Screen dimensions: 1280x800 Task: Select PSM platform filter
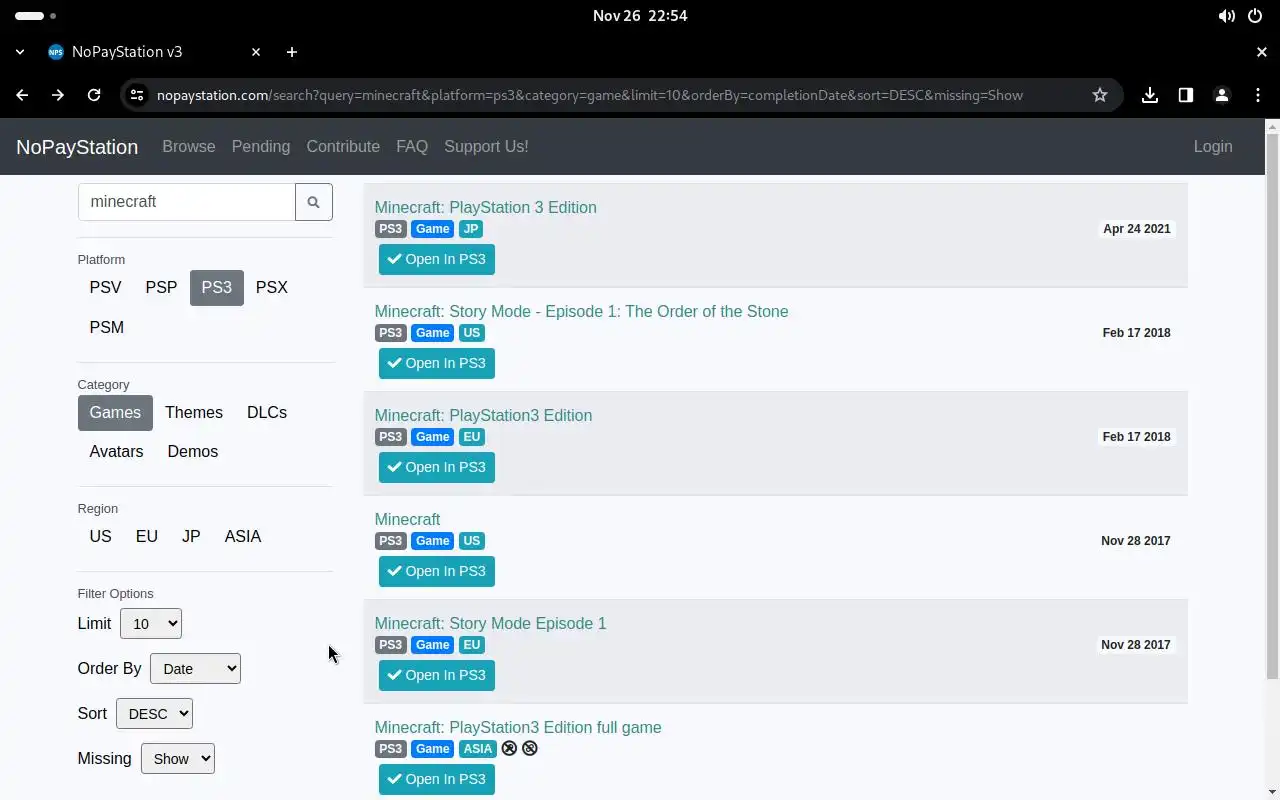click(x=107, y=327)
